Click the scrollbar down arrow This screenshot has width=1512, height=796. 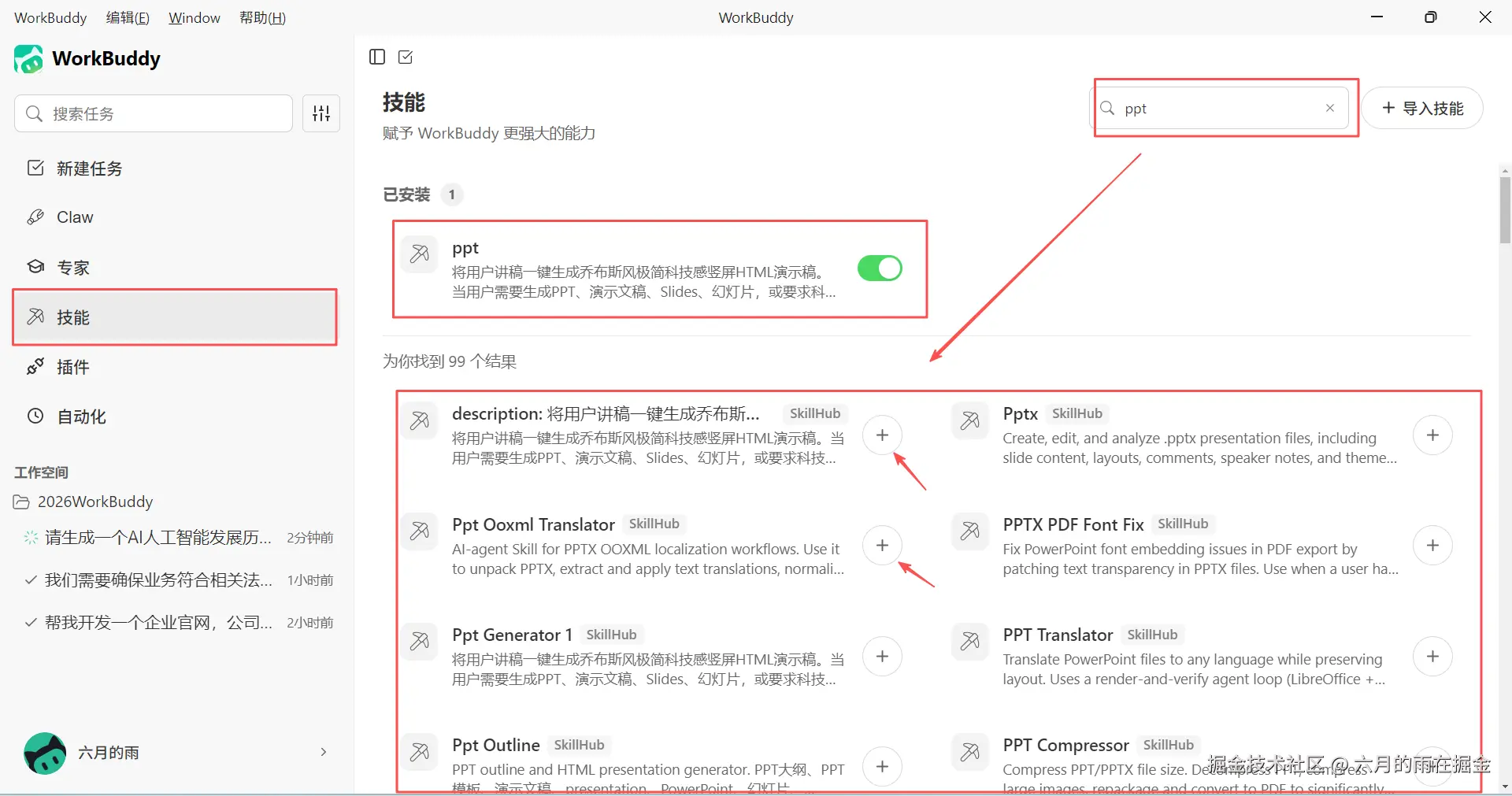pos(1505,787)
